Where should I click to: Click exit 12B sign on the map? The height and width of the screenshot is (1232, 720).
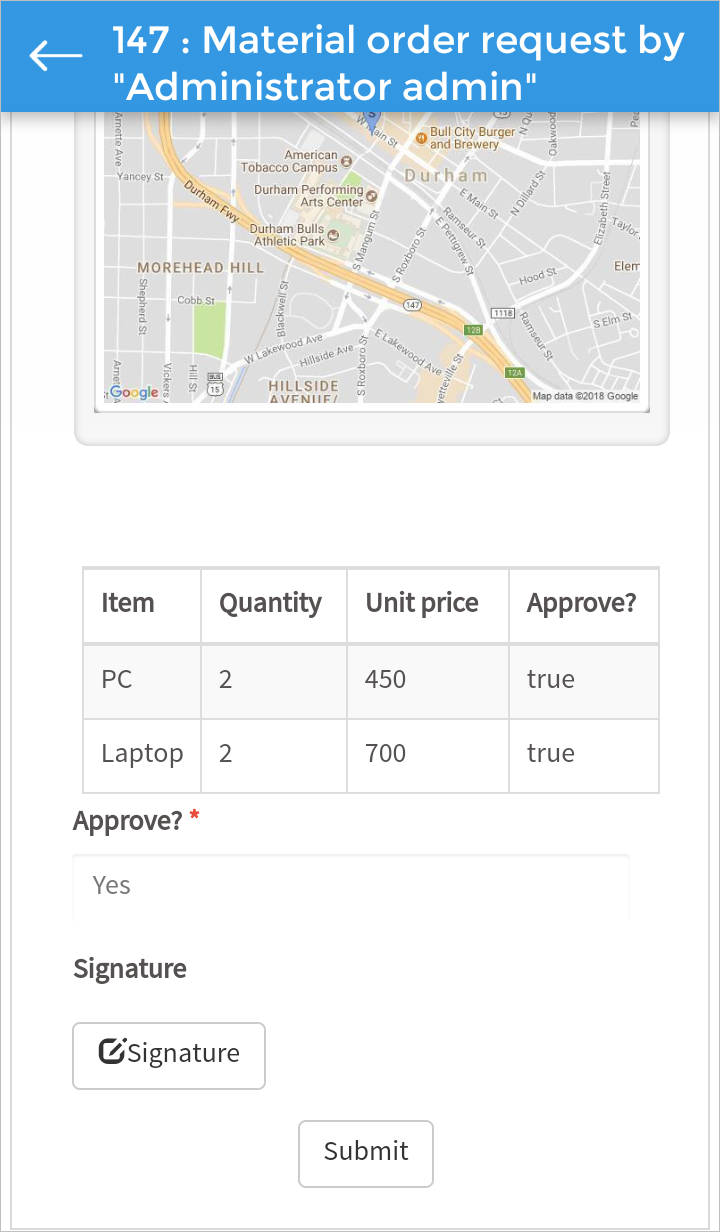tap(473, 329)
